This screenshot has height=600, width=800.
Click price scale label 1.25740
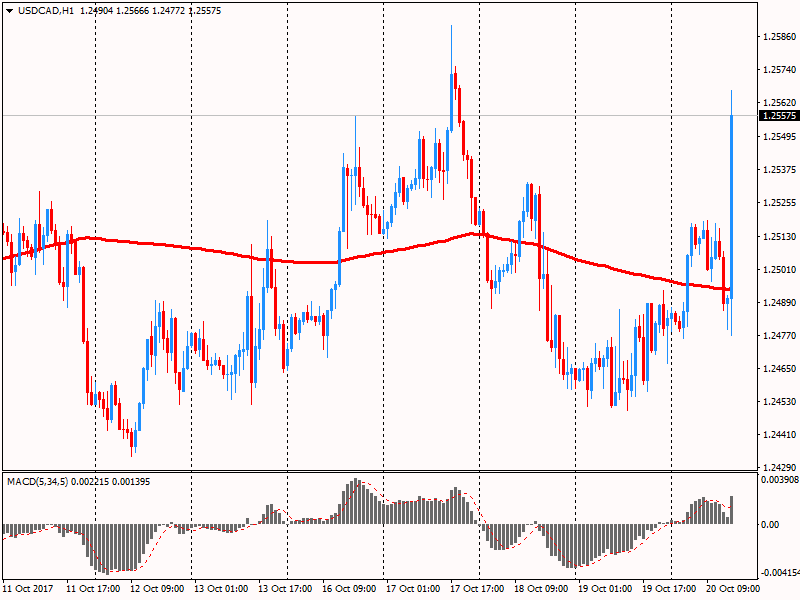tap(779, 70)
